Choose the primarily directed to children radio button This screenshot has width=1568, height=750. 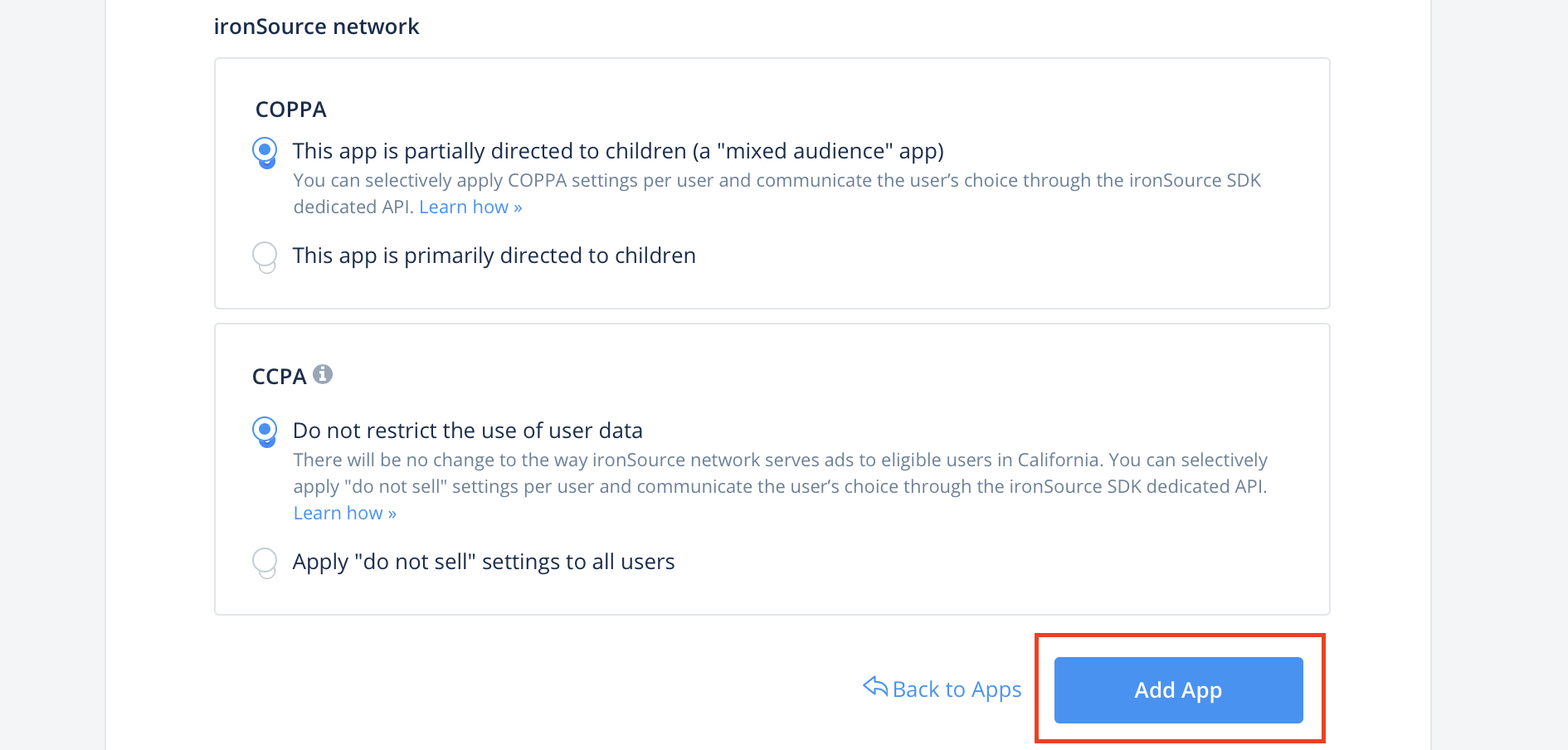tap(265, 255)
